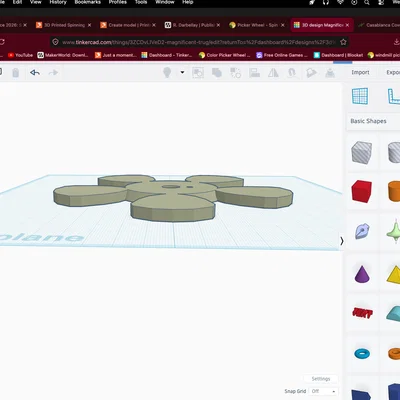
Task: Open Spotlight search in the menu bar
Action: 367,2
